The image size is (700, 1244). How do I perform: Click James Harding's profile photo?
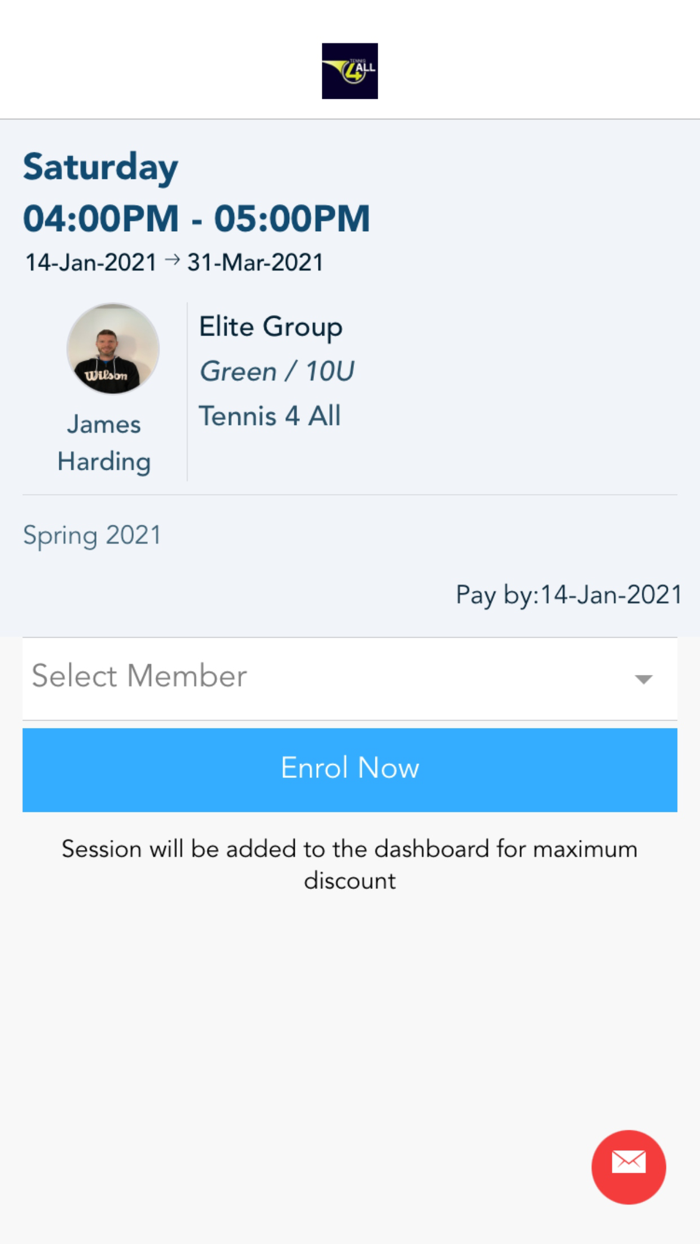[x=113, y=348]
